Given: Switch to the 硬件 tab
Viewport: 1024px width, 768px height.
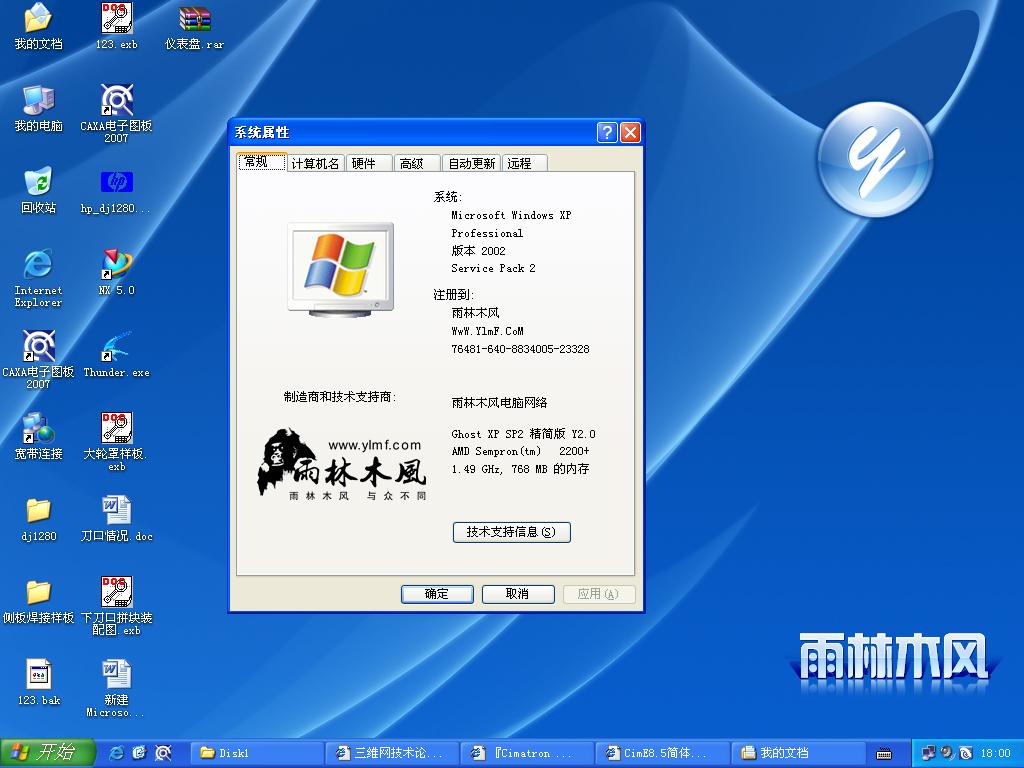Looking at the screenshot, I should tap(369, 163).
